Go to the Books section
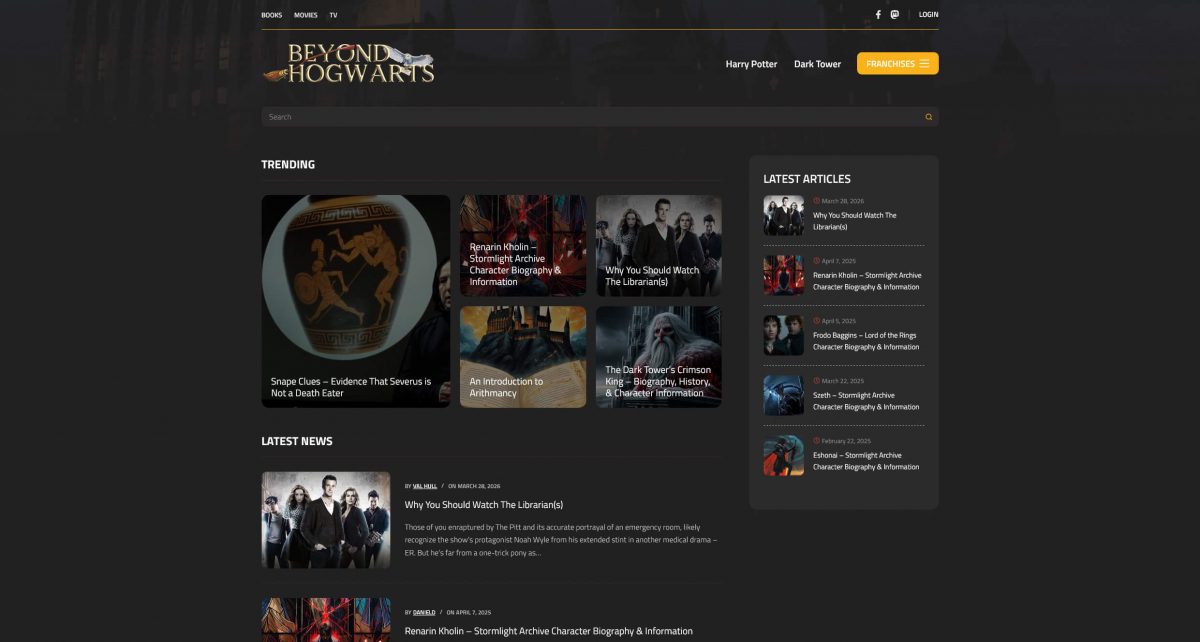 coord(272,15)
